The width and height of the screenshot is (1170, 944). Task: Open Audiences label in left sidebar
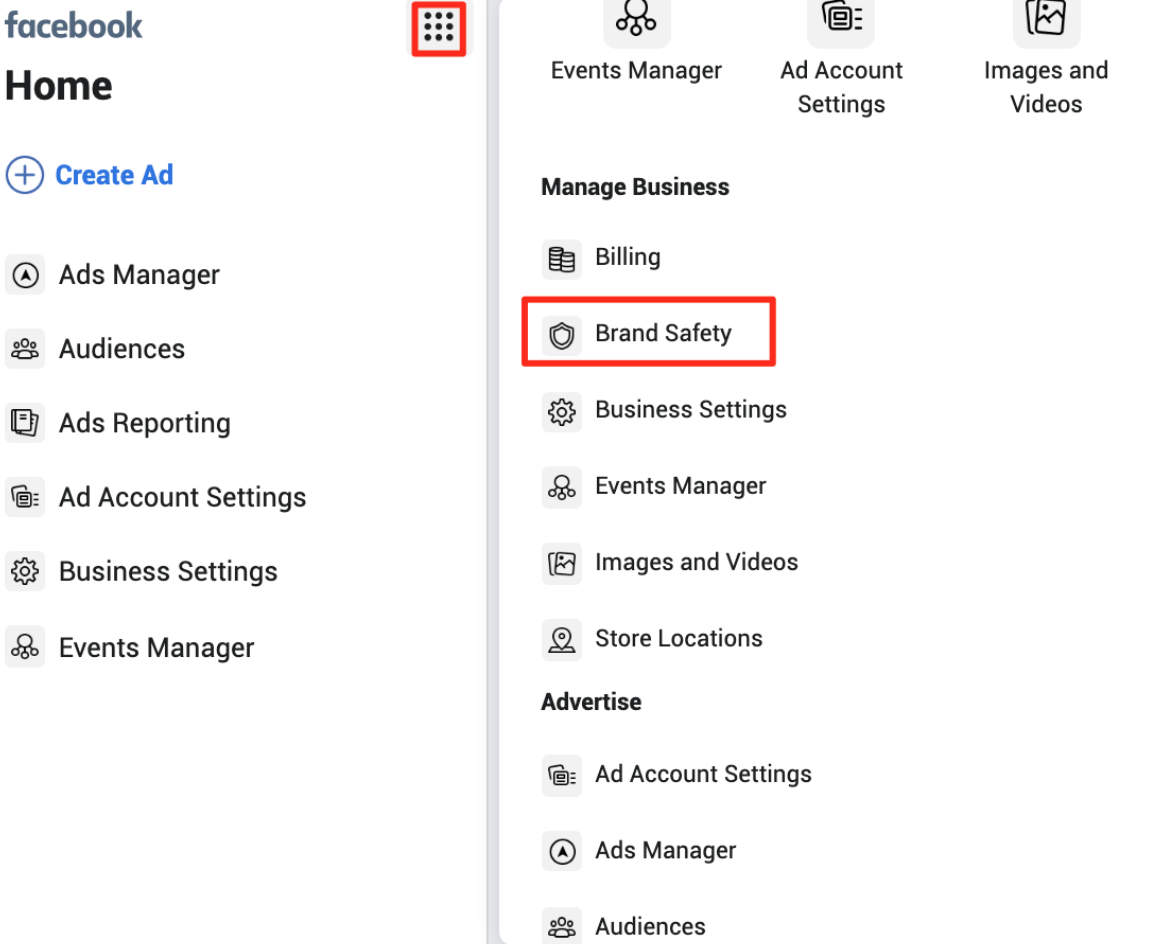pyautogui.click(x=122, y=348)
